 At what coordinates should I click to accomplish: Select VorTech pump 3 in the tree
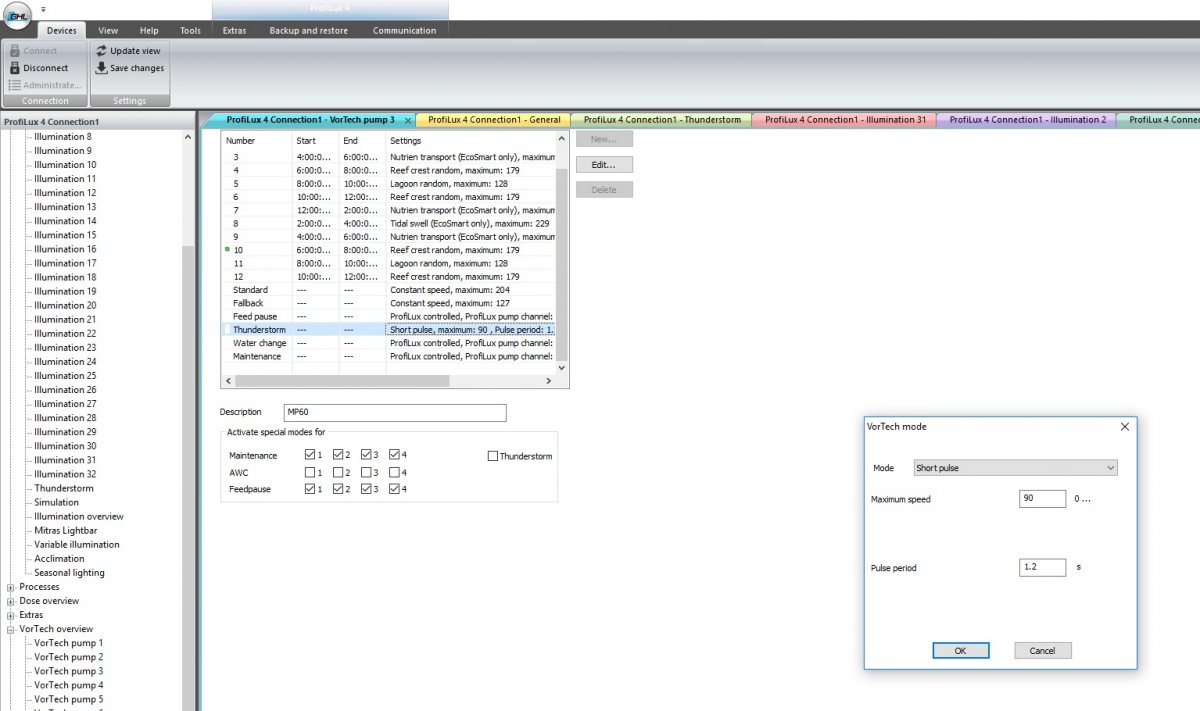tap(68, 671)
